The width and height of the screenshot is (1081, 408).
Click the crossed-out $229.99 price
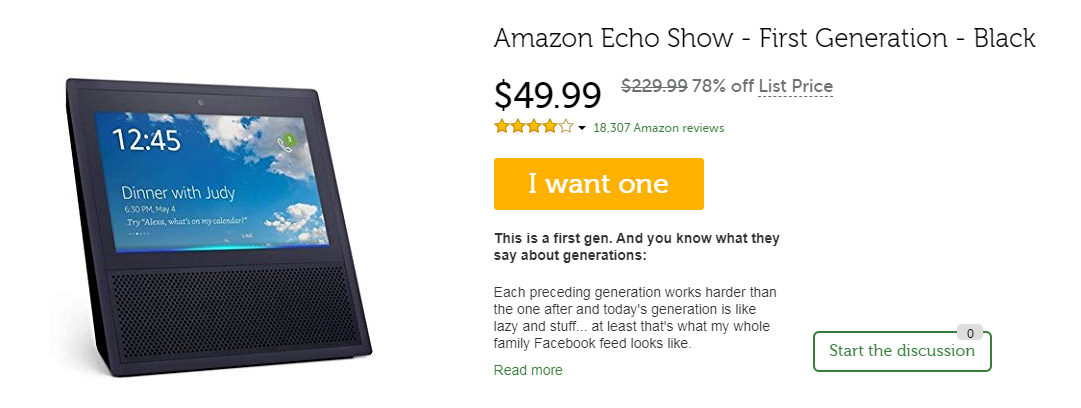pos(654,85)
